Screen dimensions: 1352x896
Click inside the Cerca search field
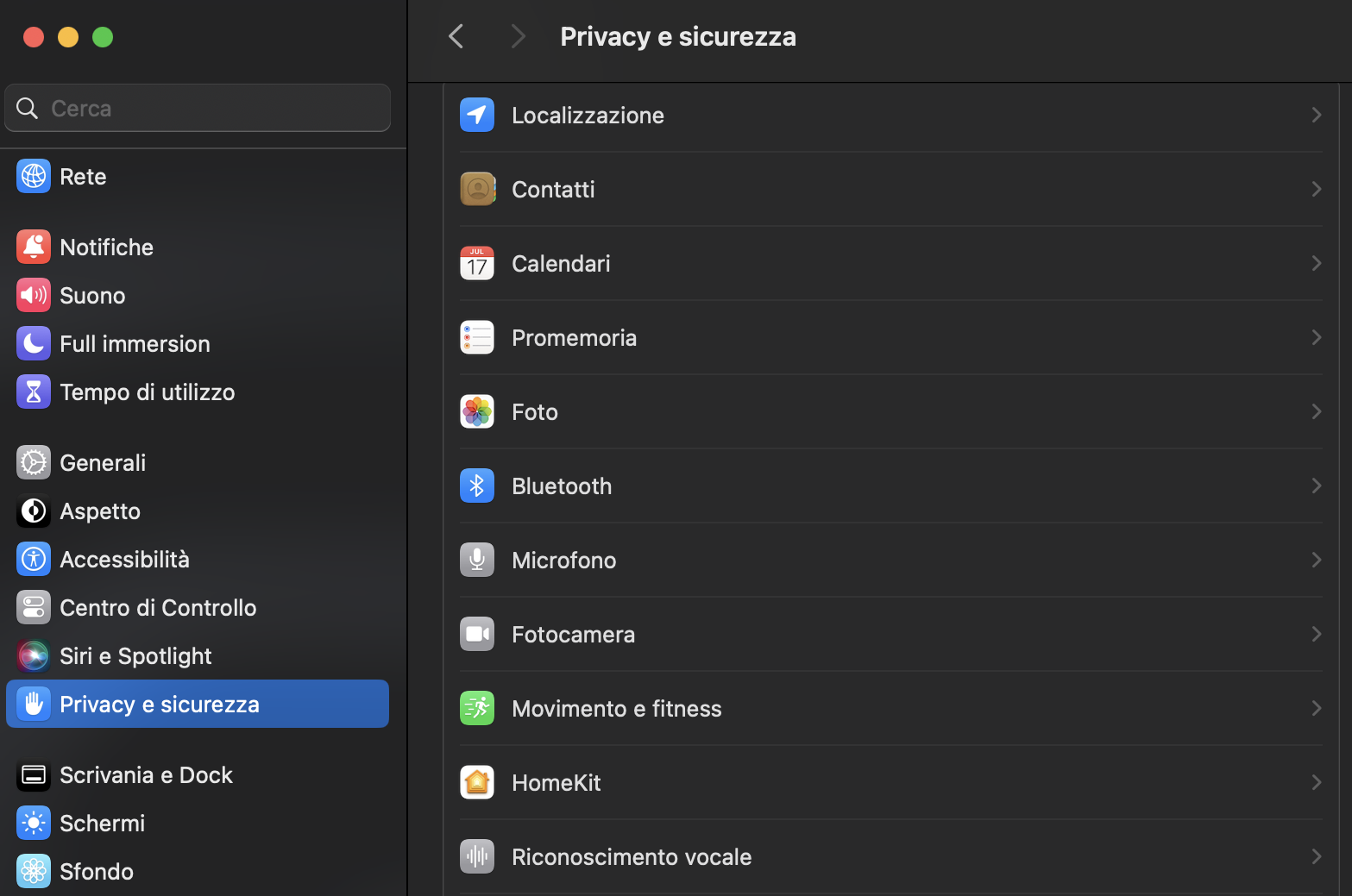coord(197,108)
